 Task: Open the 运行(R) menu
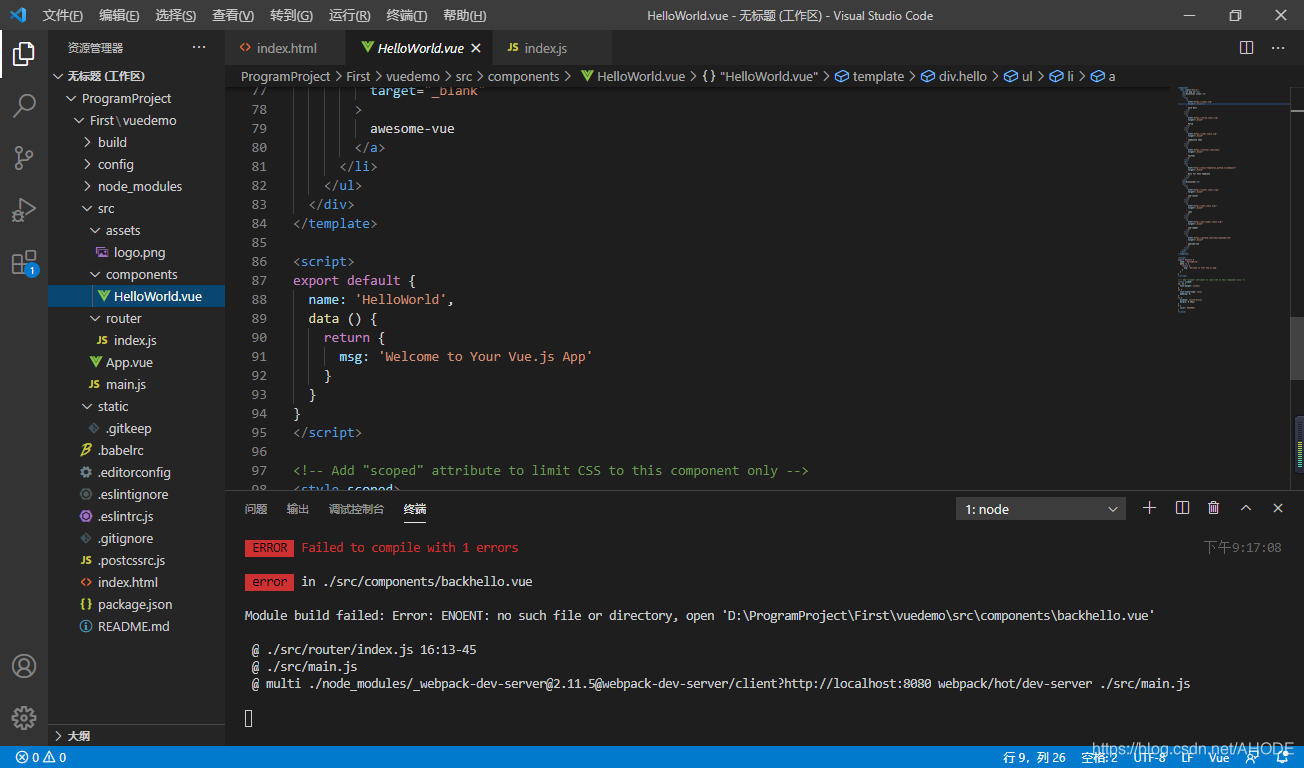(x=349, y=16)
